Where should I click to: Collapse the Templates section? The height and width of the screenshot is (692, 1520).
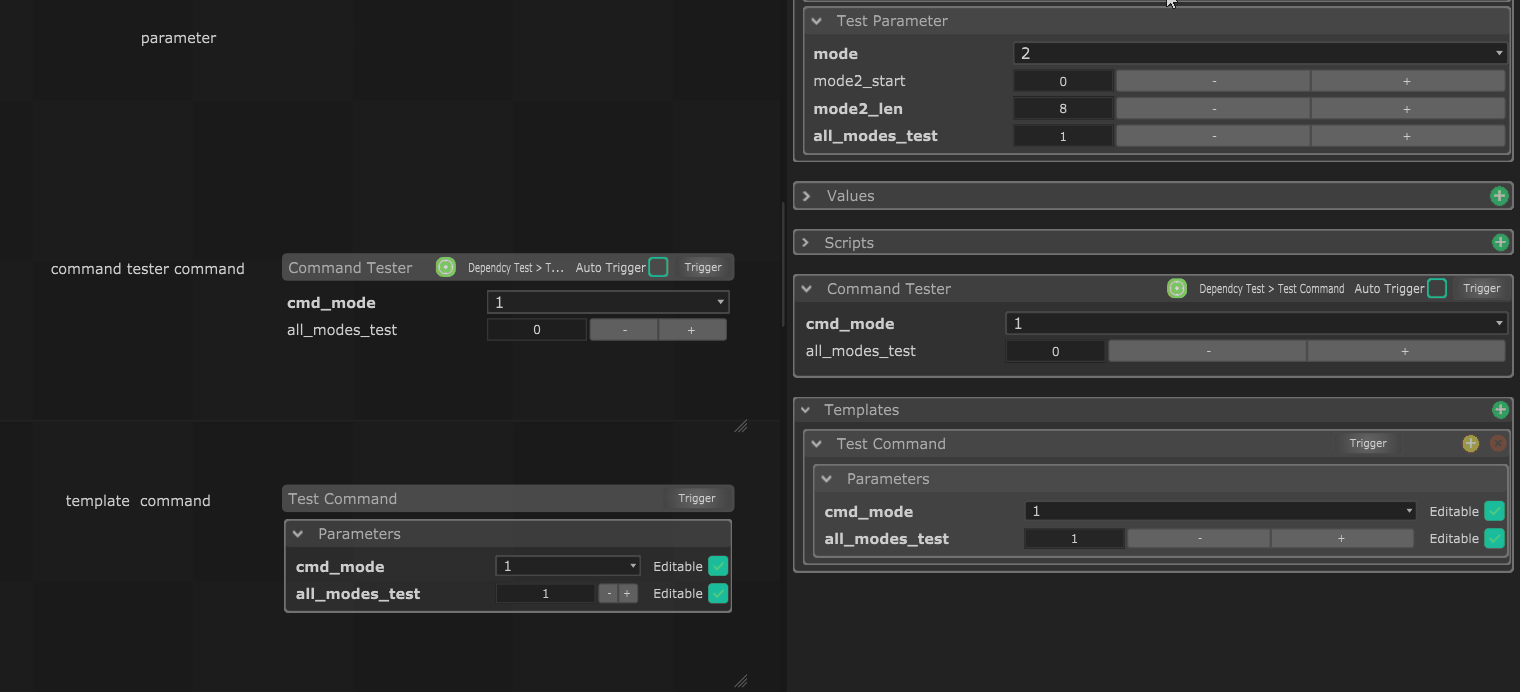pos(806,410)
